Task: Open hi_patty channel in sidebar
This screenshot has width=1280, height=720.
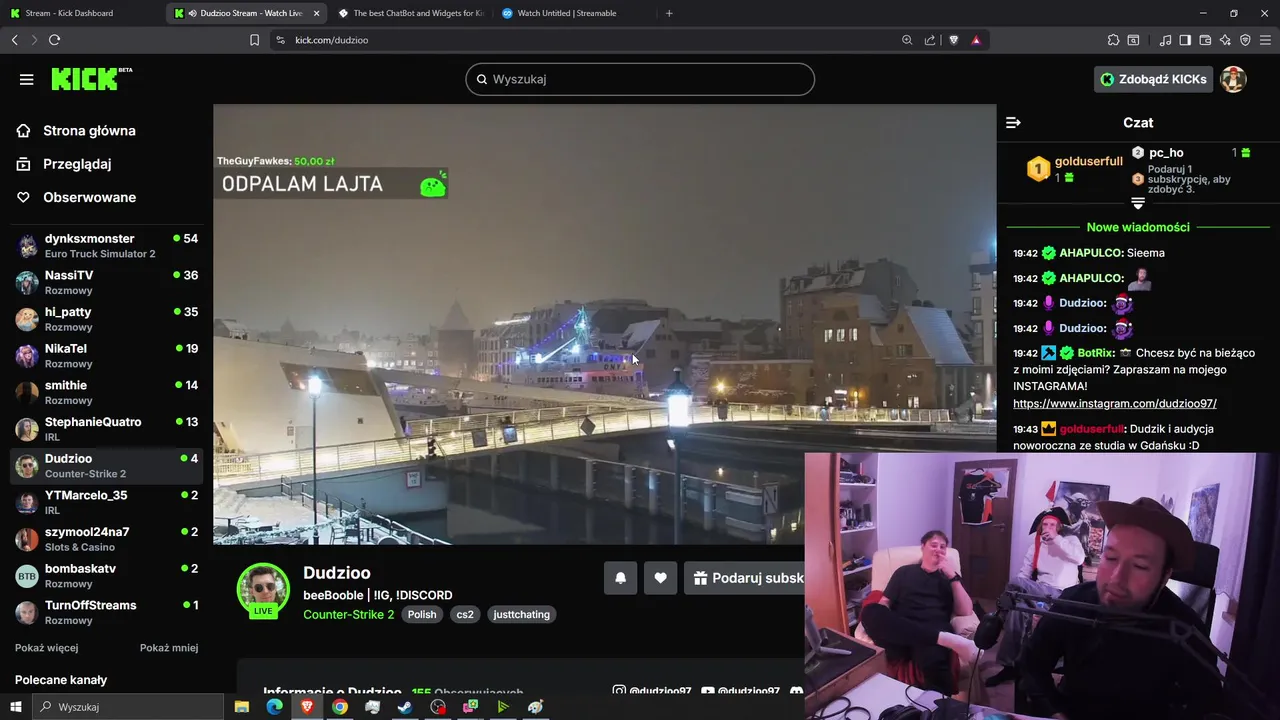Action: click(107, 319)
